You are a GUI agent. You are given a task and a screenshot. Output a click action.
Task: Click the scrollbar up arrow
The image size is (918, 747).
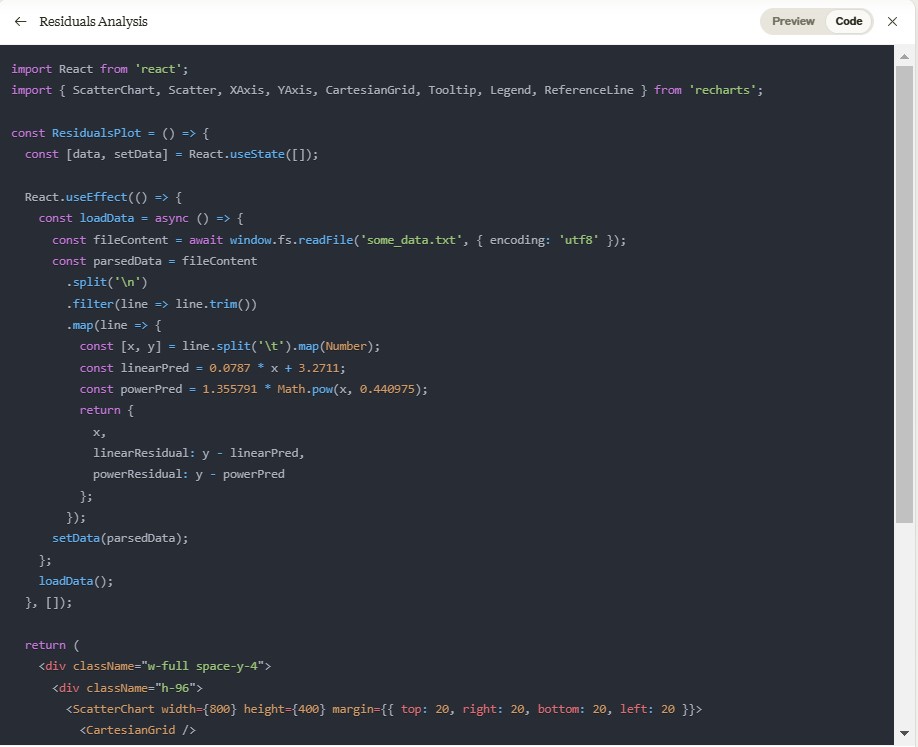coord(904,57)
